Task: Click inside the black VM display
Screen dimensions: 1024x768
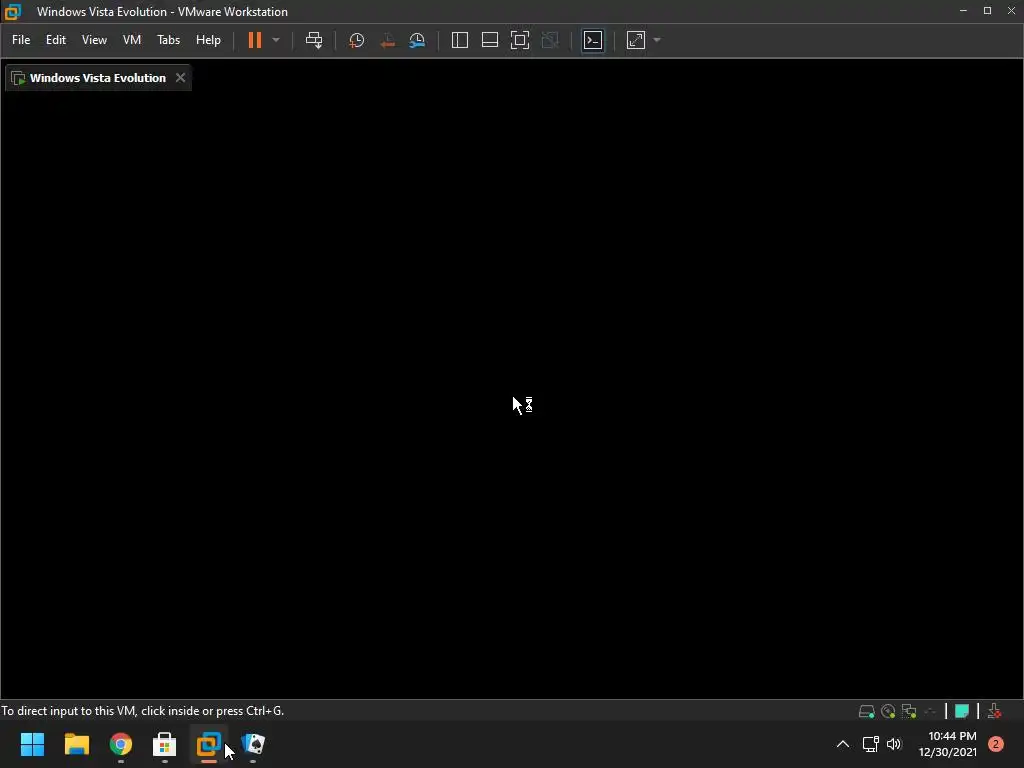Action: tap(512, 394)
